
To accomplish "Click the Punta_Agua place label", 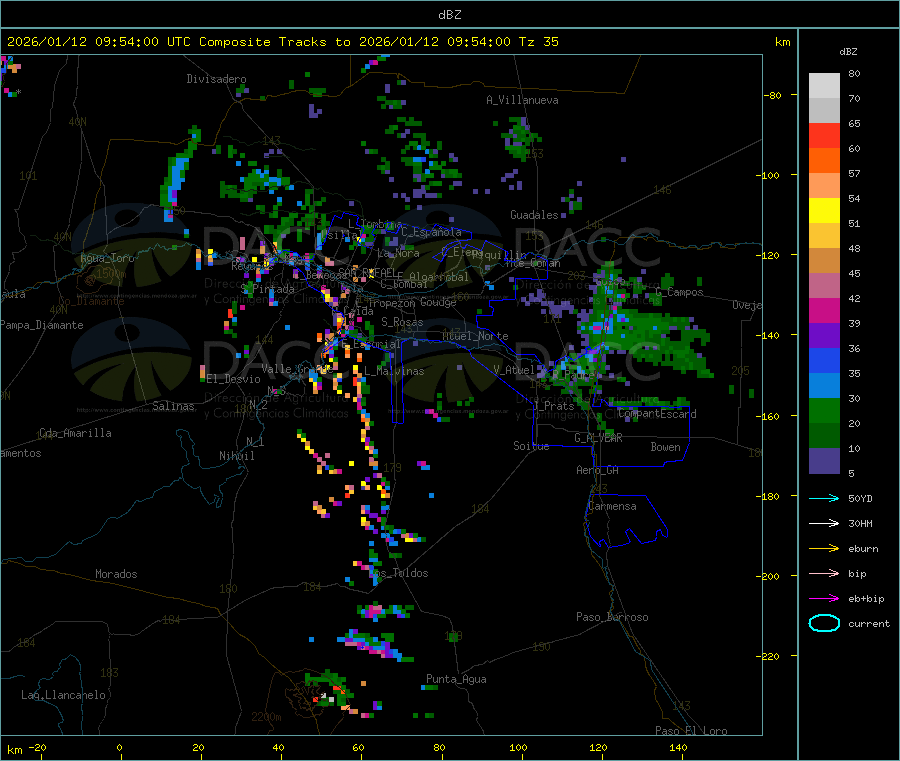I will click(456, 679).
